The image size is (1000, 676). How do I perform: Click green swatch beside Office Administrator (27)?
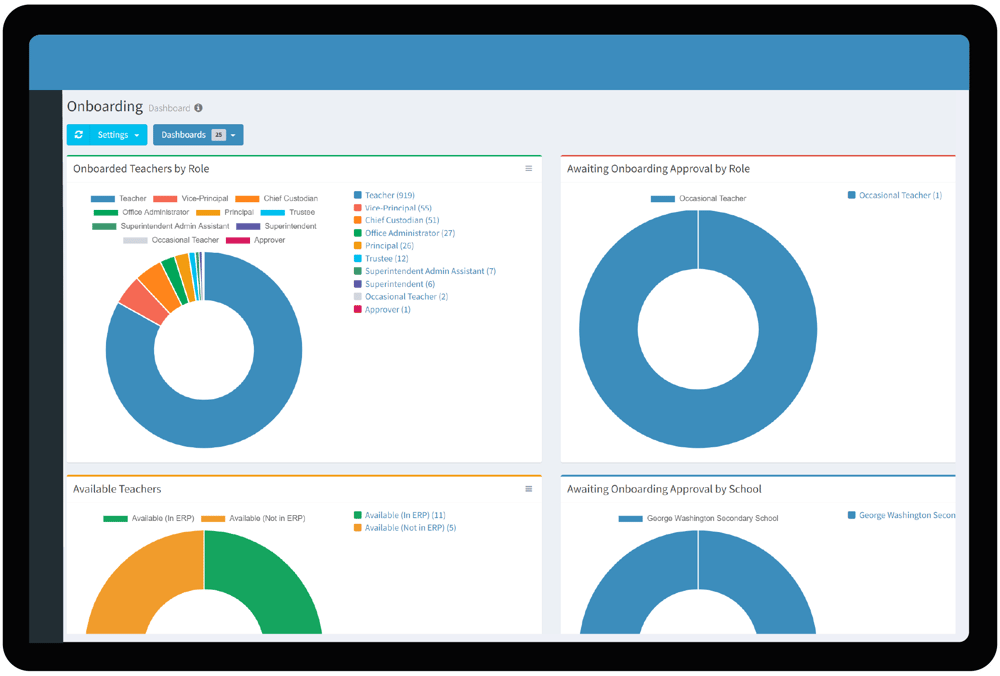tap(358, 233)
